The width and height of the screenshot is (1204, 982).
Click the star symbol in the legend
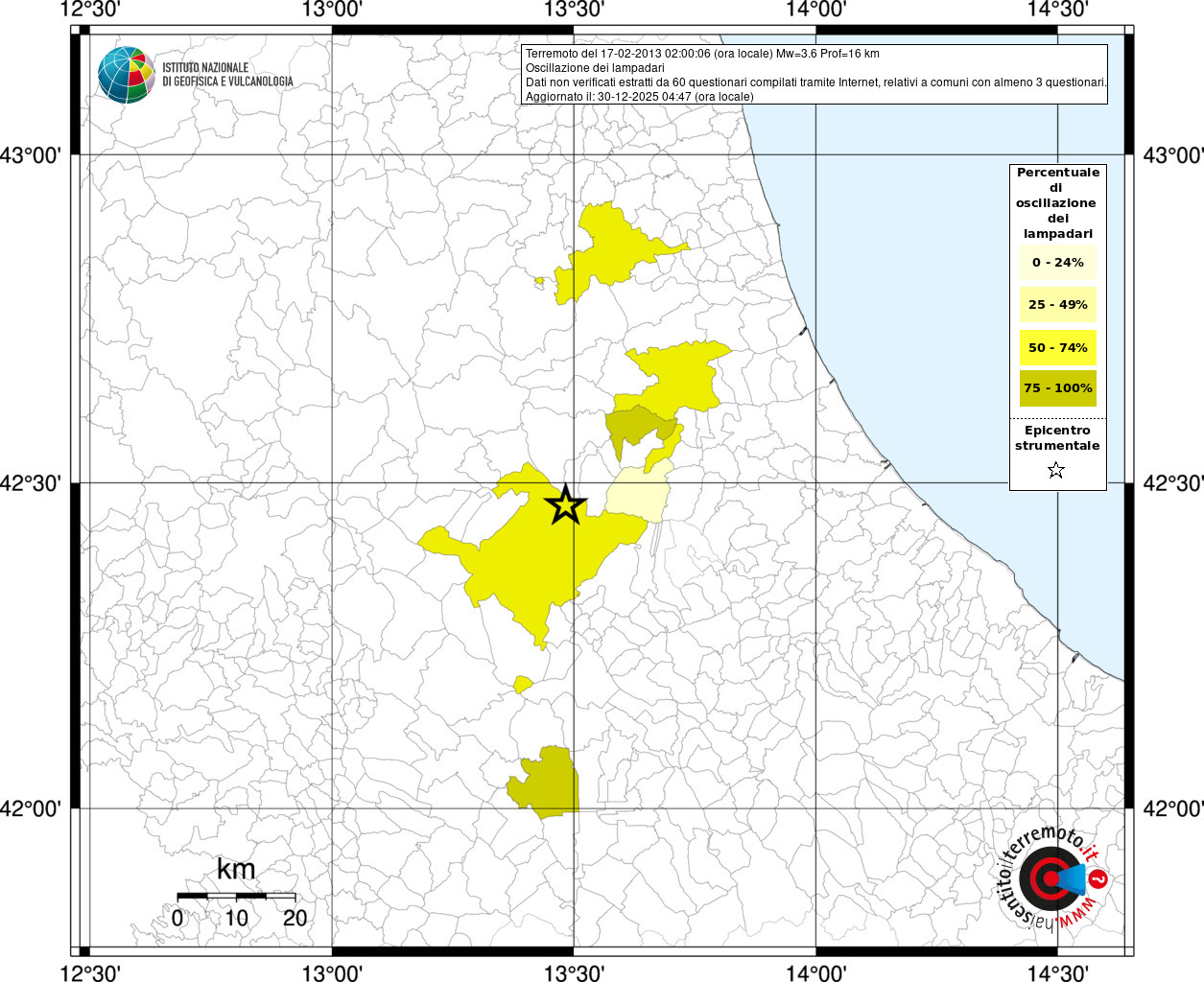[1056, 470]
